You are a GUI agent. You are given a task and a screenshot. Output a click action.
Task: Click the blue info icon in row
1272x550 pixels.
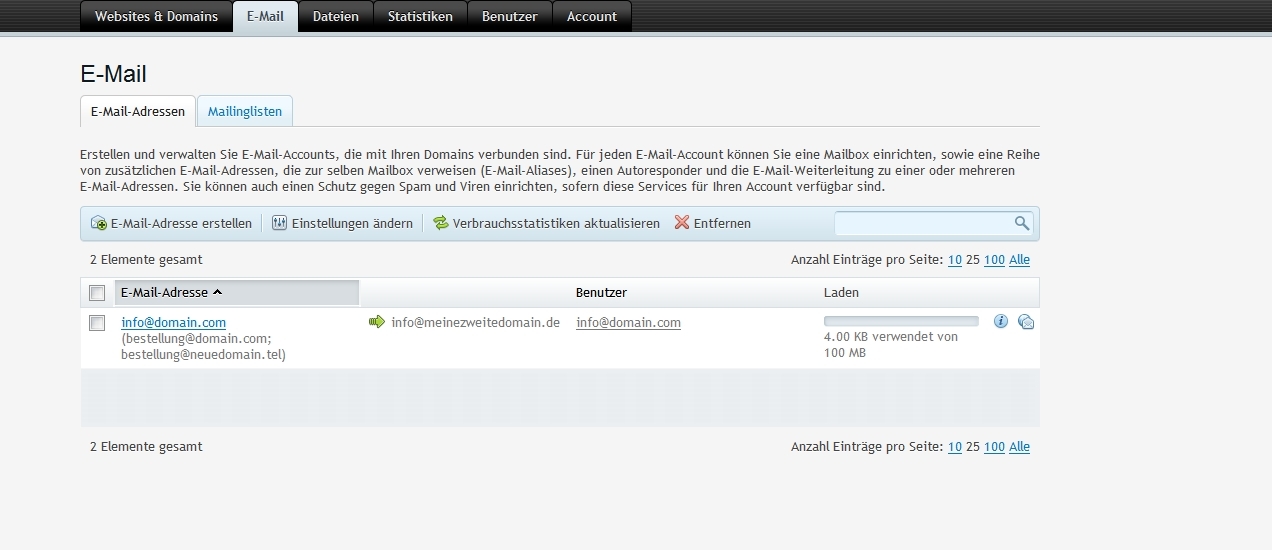coord(1000,321)
